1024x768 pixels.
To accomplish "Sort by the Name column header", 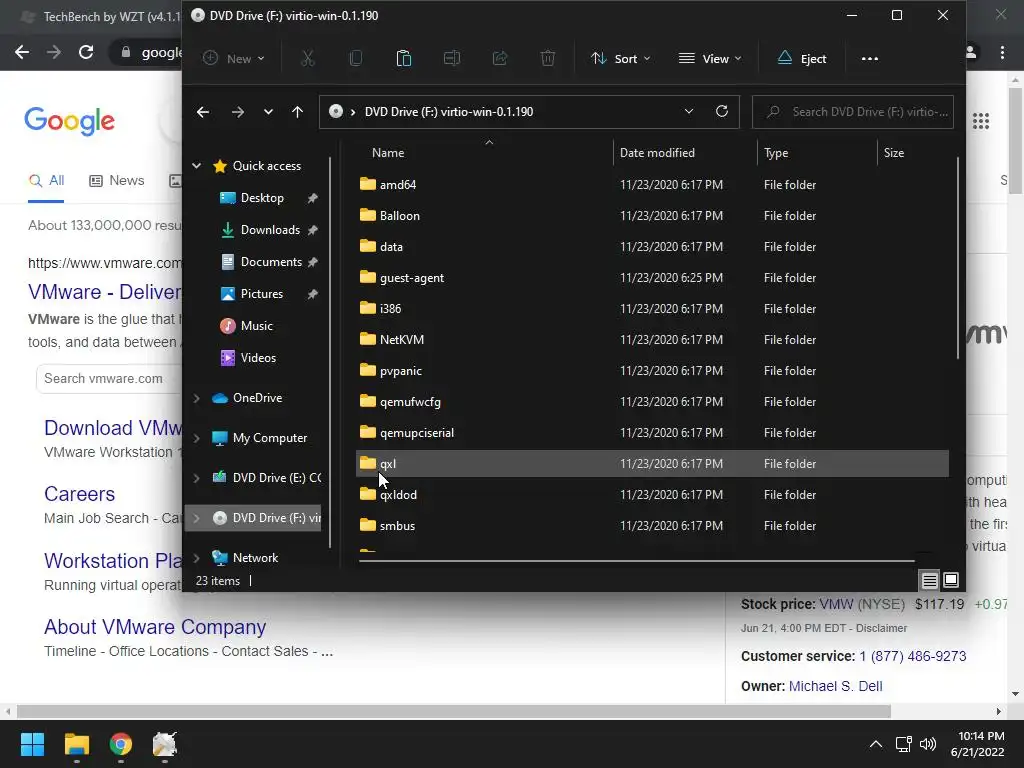I will click(388, 153).
